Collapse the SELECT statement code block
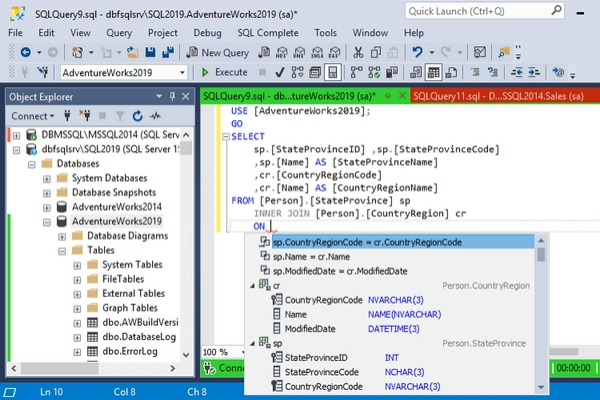Screen dimensions: 600x400 click(224, 135)
